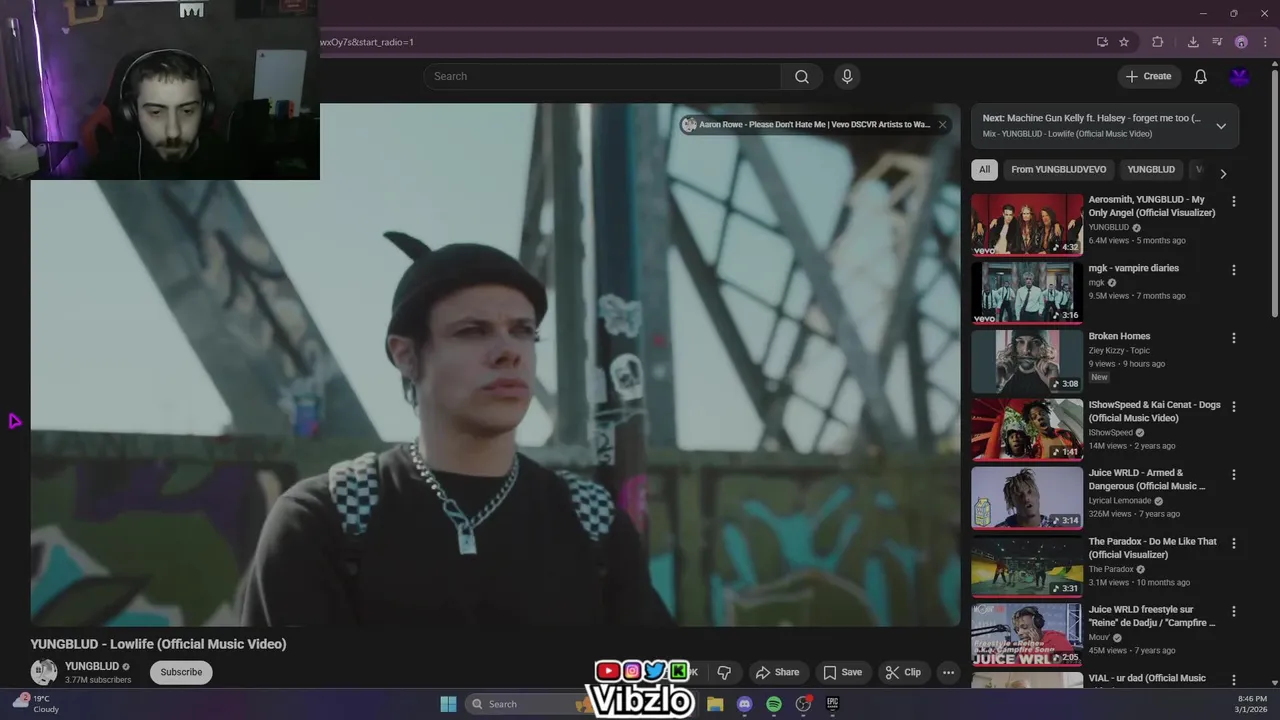The width and height of the screenshot is (1280, 720).
Task: Focus the YouTube search field
Action: pos(603,77)
